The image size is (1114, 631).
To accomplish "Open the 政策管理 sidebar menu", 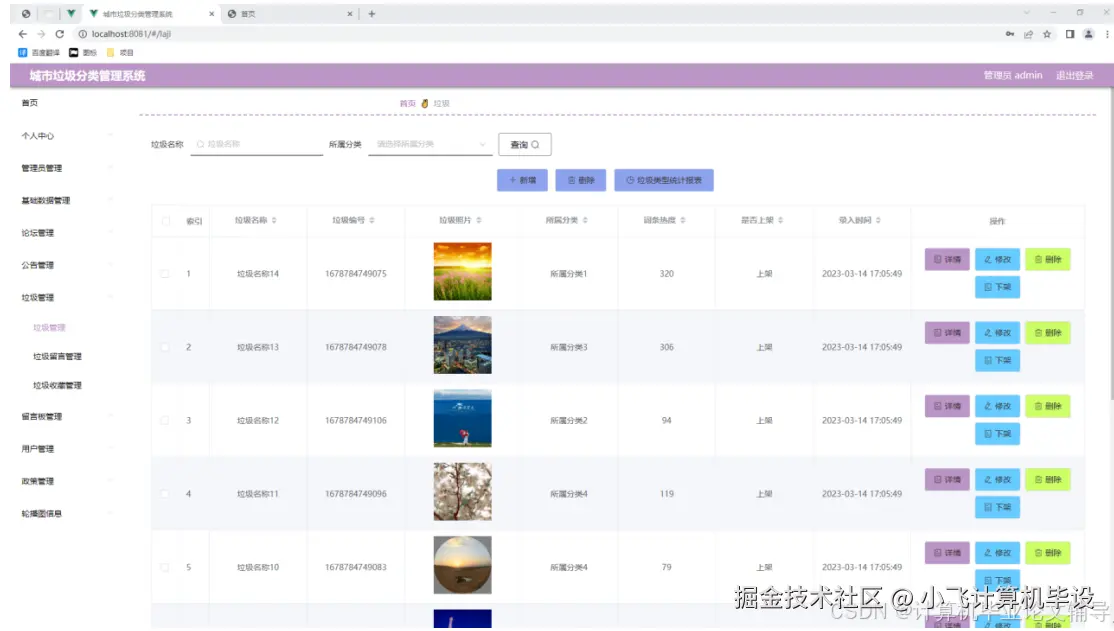I will 67,481.
